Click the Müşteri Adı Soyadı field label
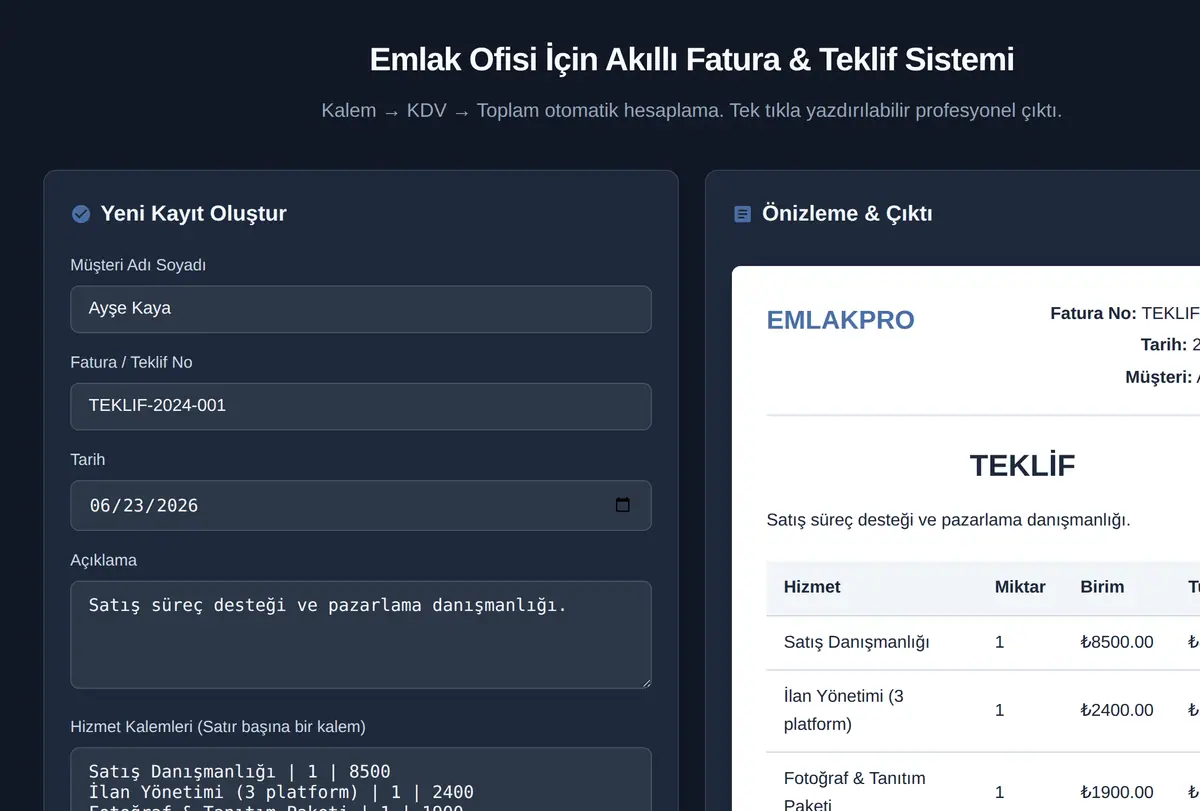This screenshot has width=1200, height=811. tap(138, 265)
